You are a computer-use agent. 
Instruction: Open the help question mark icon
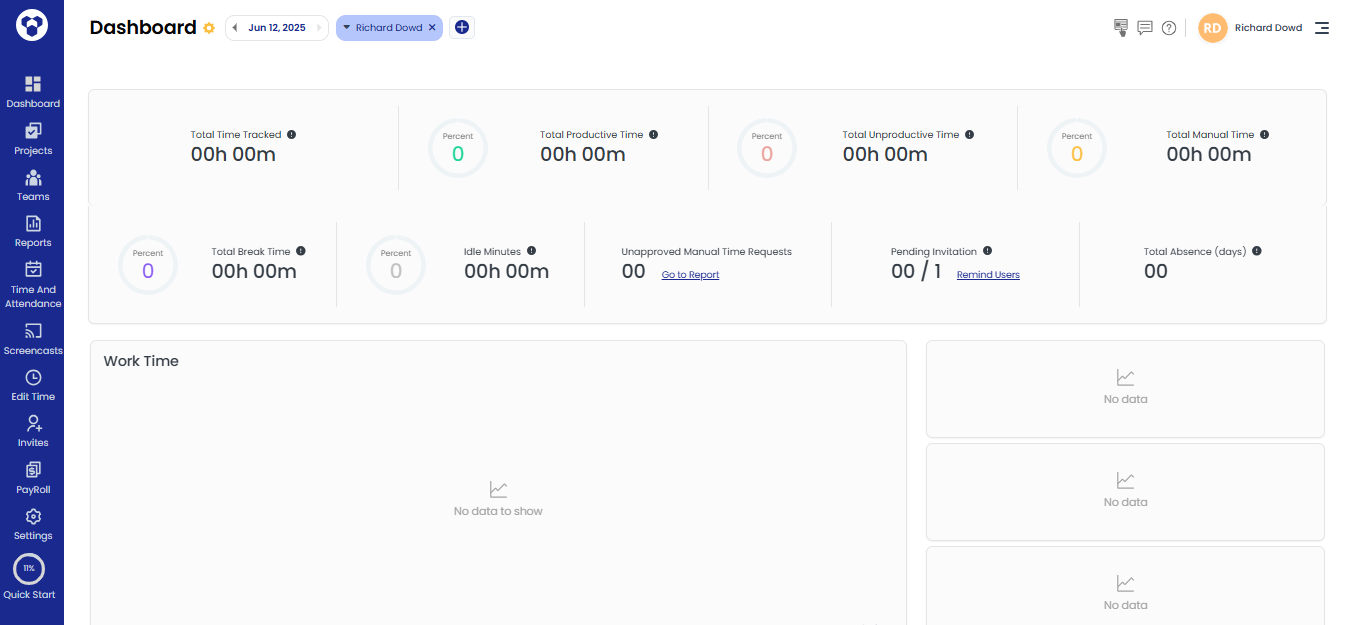tap(1168, 27)
